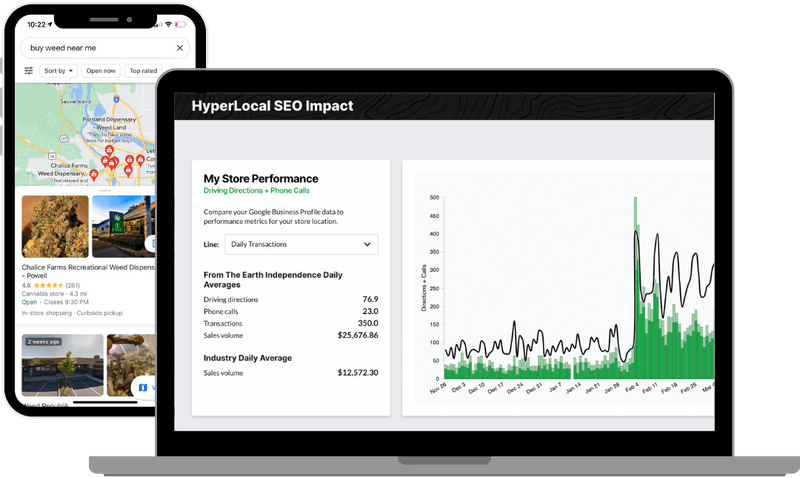Tap the phone battery status icon
Image resolution: width=800 pixels, height=478 pixels.
pyautogui.click(x=180, y=24)
